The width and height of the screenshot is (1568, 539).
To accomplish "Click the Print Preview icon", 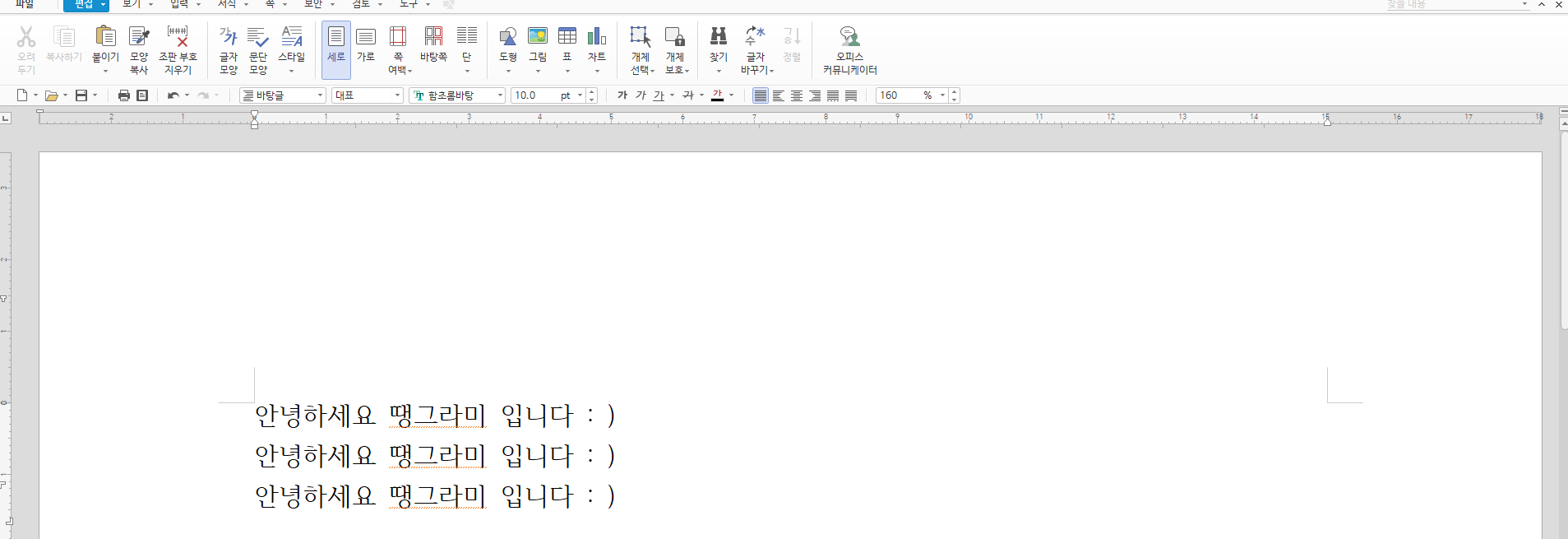I will tap(142, 95).
